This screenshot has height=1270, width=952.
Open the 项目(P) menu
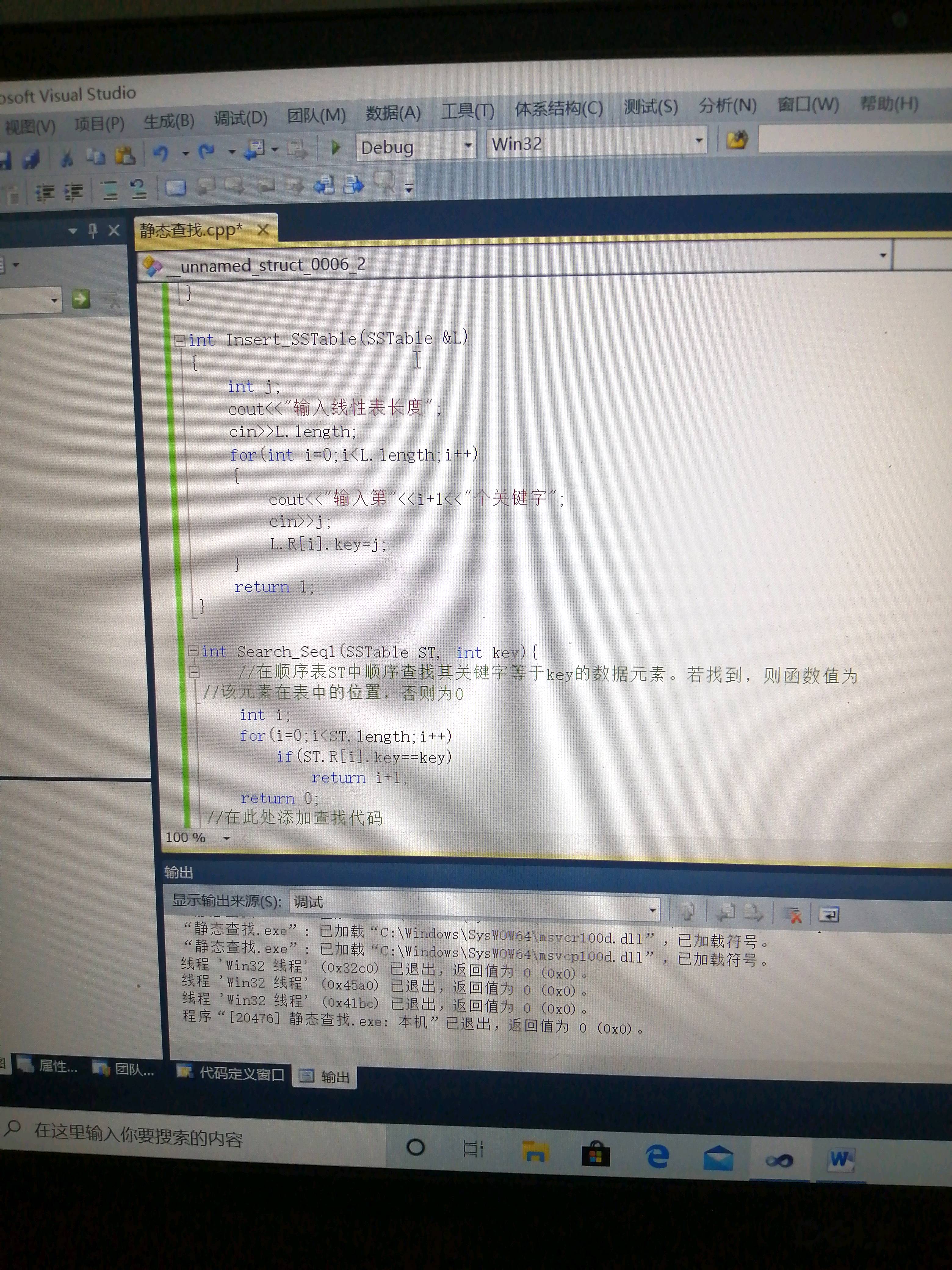click(99, 124)
